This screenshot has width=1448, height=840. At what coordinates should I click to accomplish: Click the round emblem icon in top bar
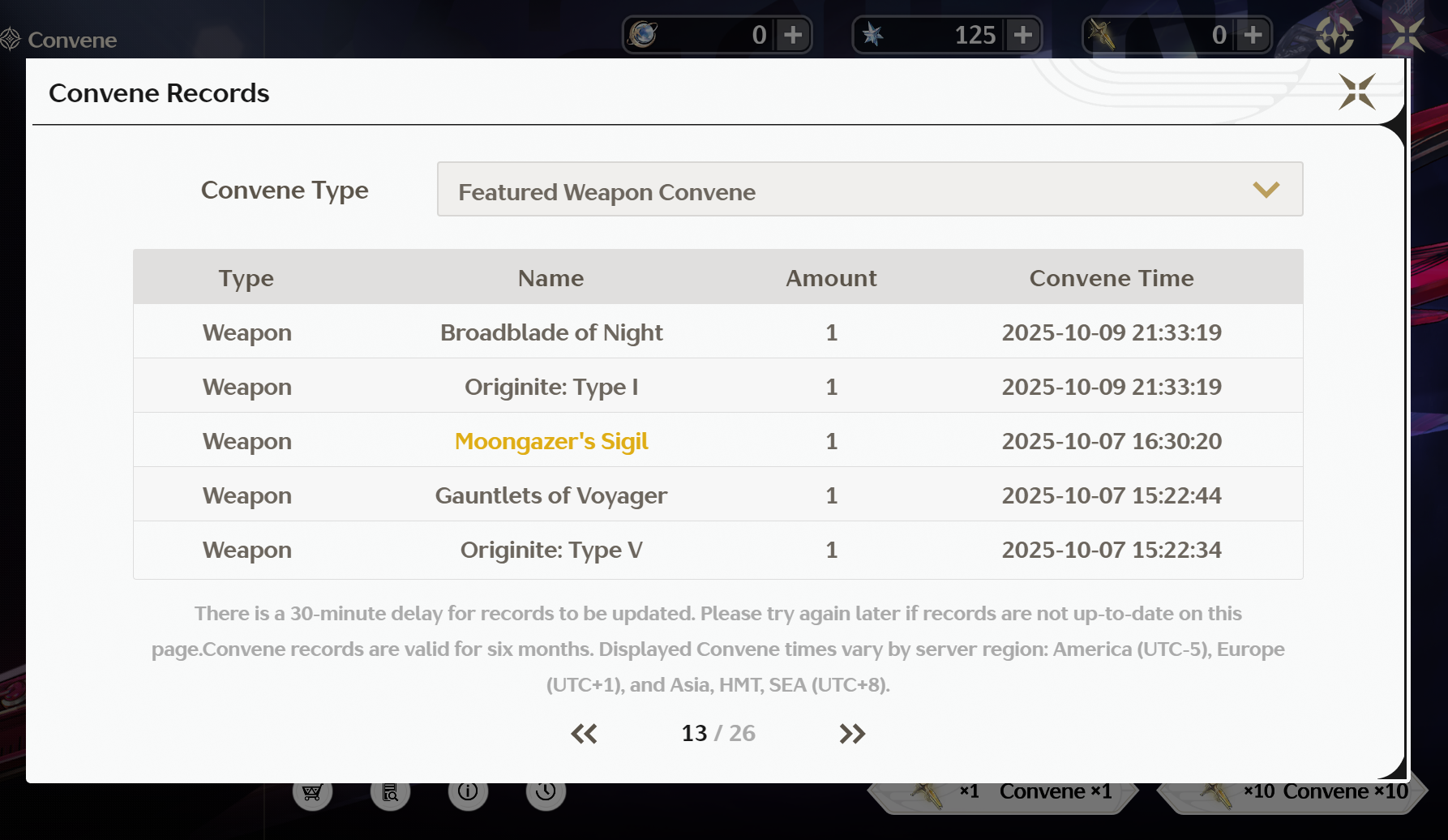tap(1334, 35)
